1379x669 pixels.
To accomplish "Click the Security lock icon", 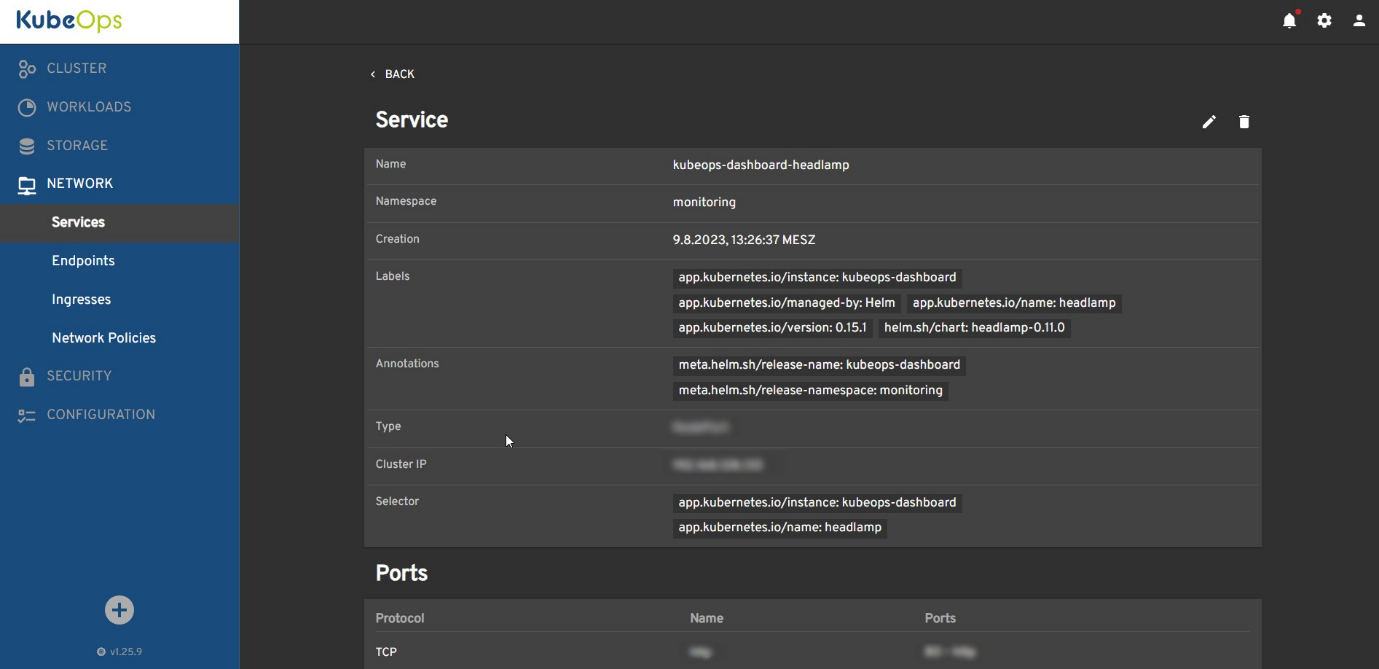I will point(27,377).
